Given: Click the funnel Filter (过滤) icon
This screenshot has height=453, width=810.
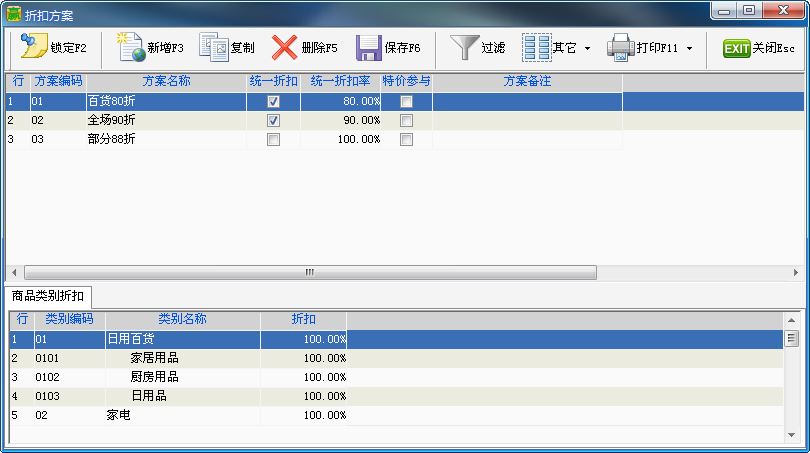Looking at the screenshot, I should click(464, 47).
